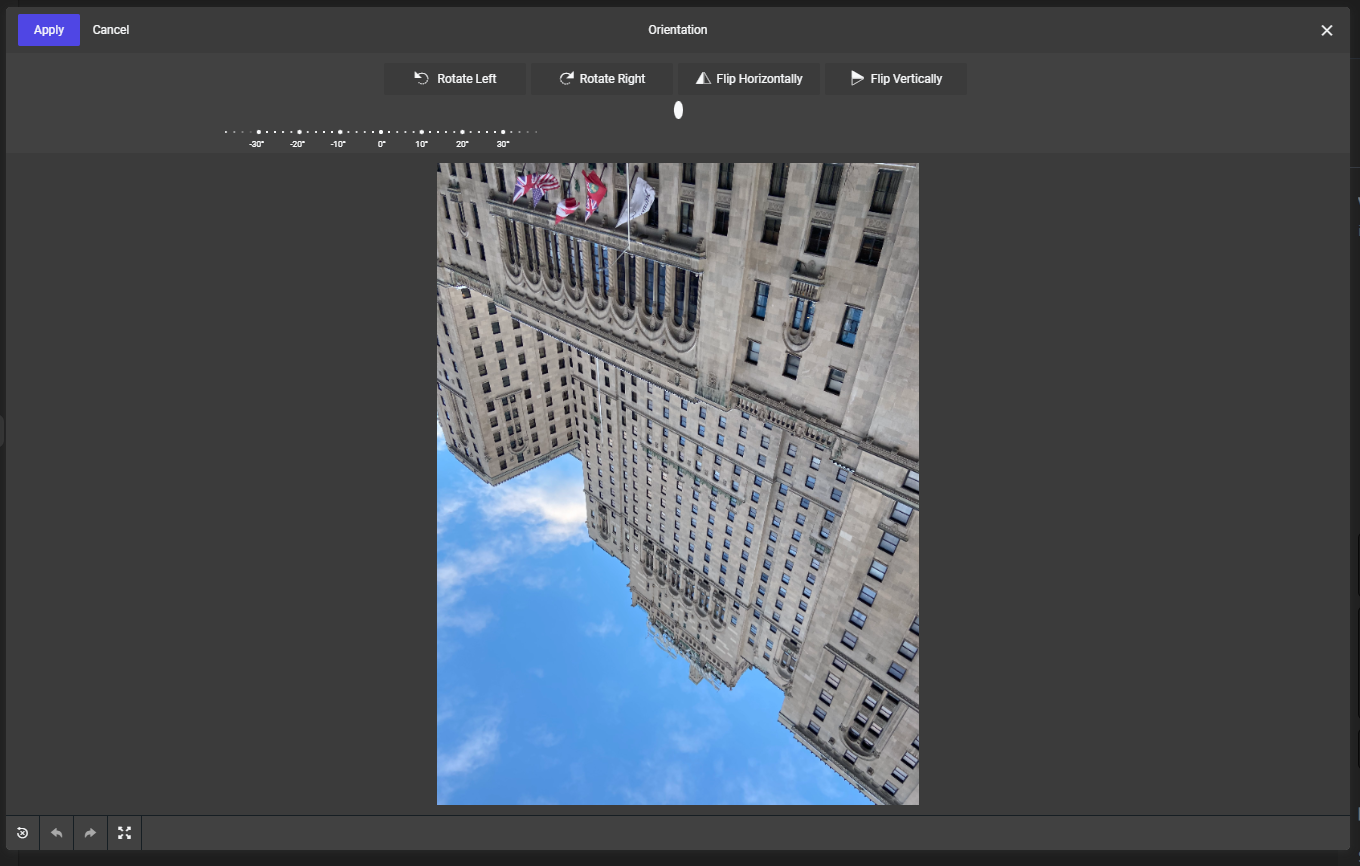The image size is (1360, 866).
Task: Flip the image horizontally
Action: click(749, 79)
